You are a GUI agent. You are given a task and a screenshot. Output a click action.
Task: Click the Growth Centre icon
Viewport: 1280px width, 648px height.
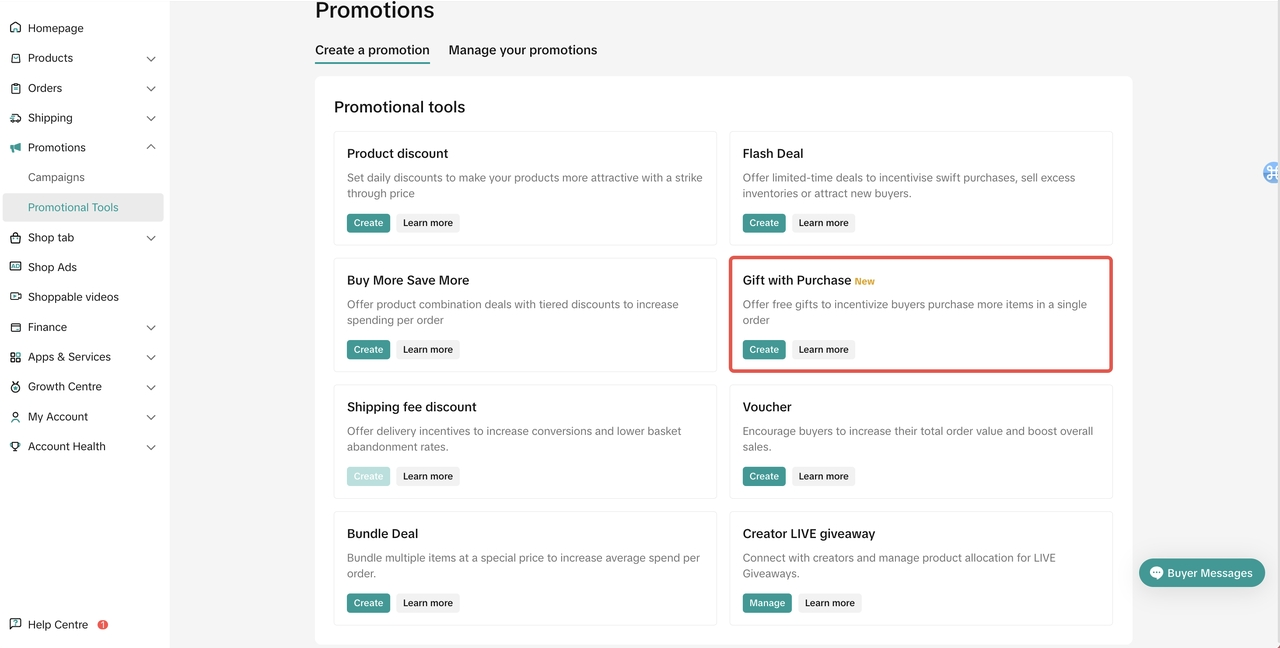(x=15, y=387)
